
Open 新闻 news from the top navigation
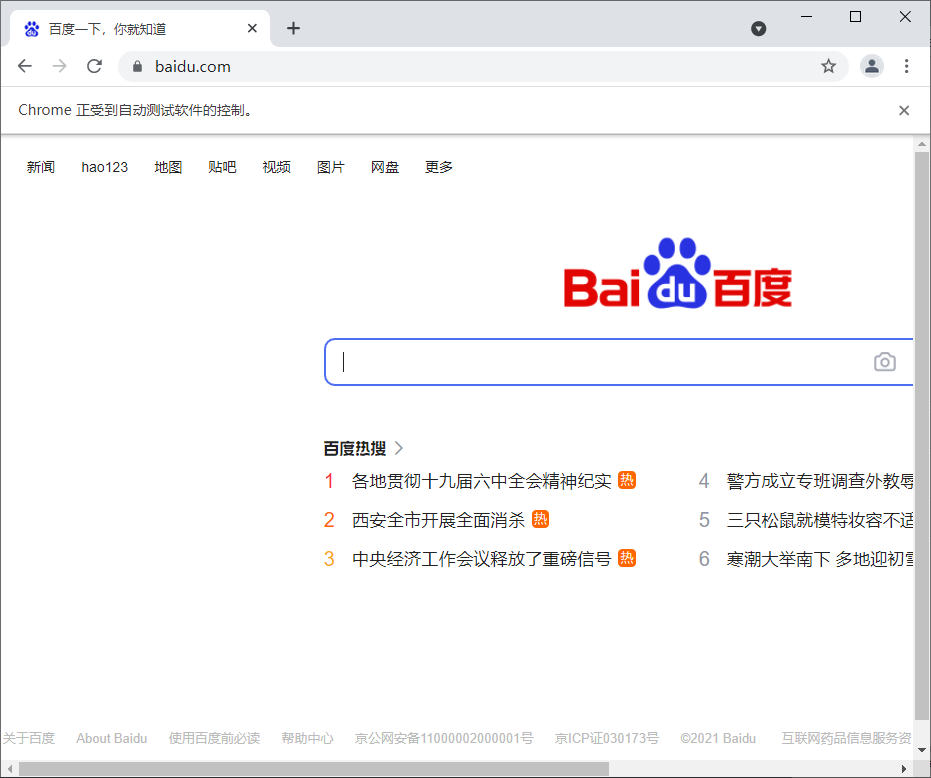click(x=40, y=167)
